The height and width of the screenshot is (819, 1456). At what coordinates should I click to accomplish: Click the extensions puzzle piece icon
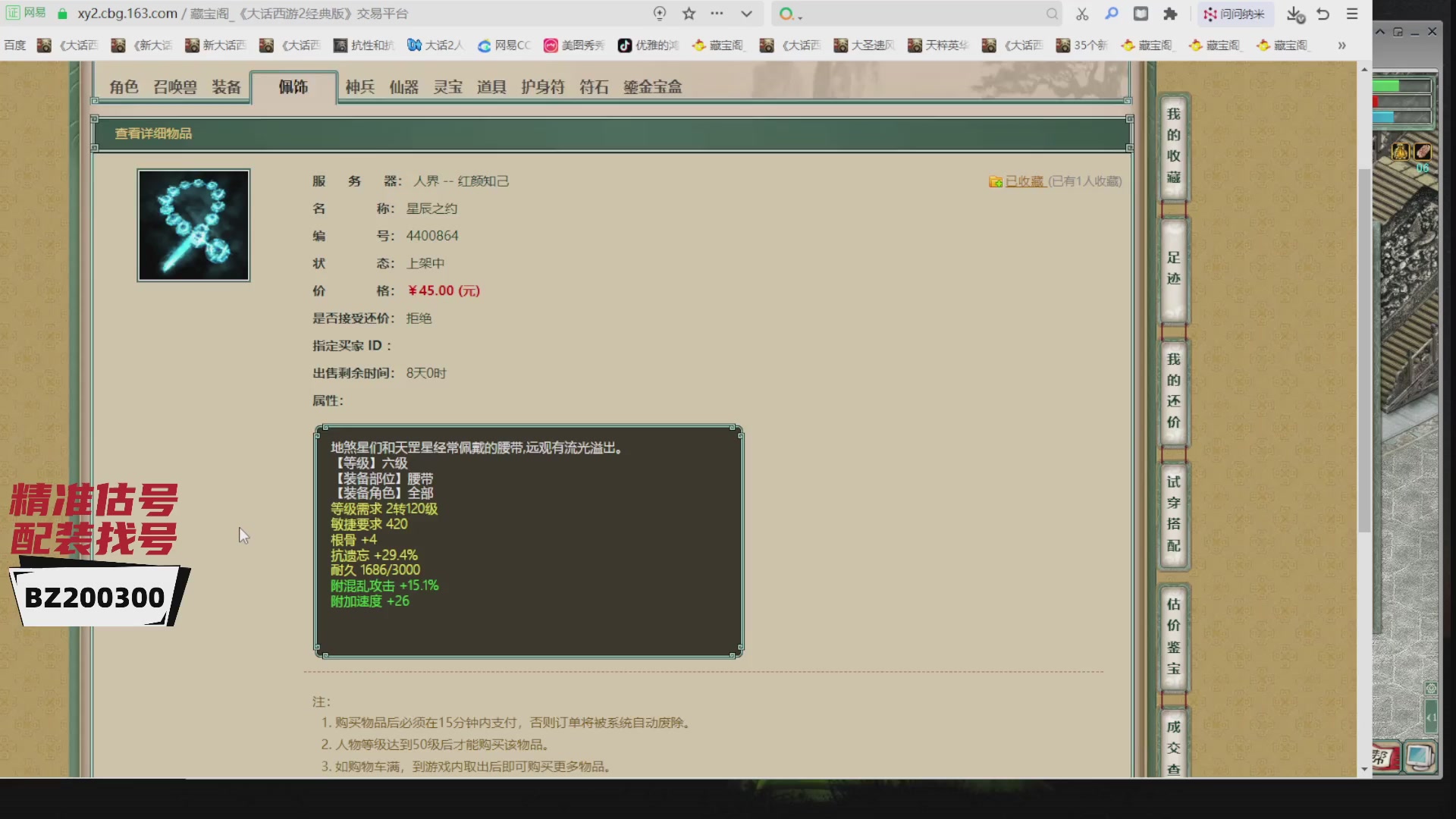(1172, 14)
